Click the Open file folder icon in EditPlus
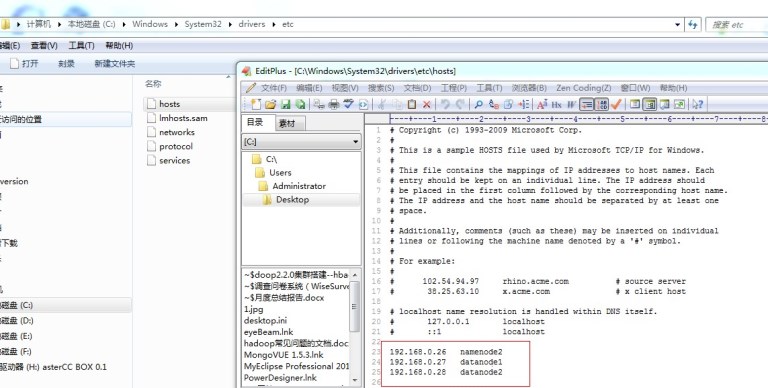768x388 pixels. click(270, 104)
